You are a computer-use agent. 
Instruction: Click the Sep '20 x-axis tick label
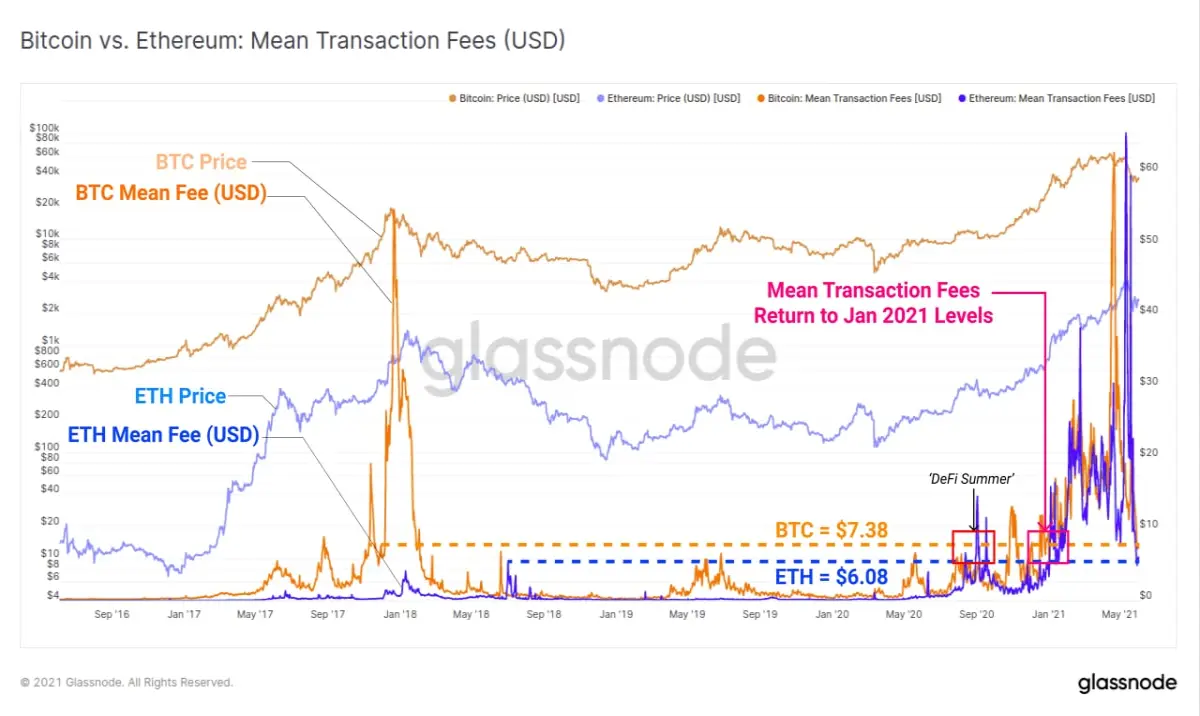tap(976, 615)
